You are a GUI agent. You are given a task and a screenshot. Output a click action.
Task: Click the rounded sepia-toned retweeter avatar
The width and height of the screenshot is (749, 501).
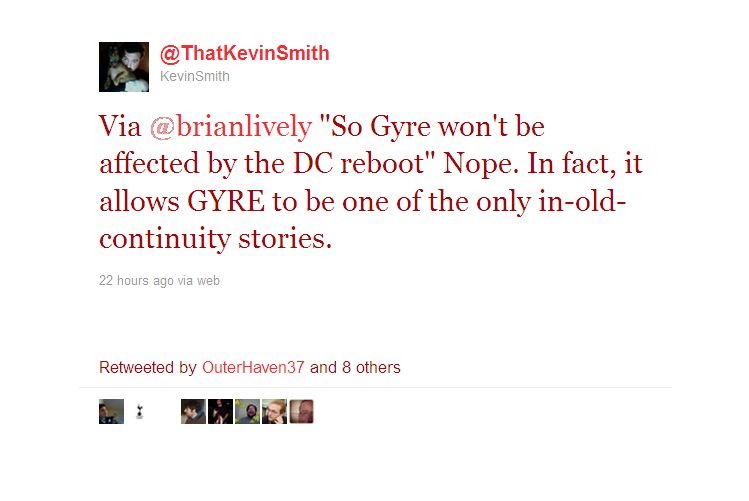click(301, 412)
